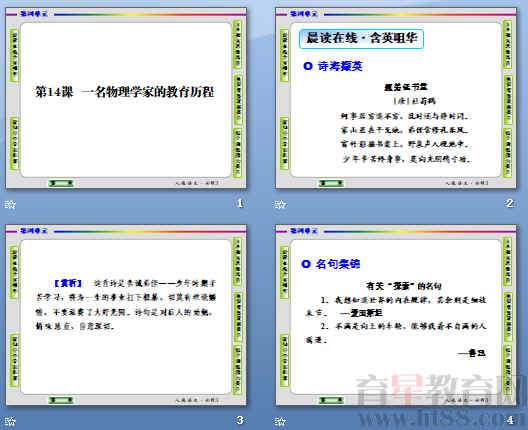The width and height of the screenshot is (528, 430).
Task: Click slide number 4 label
Action: point(510,420)
